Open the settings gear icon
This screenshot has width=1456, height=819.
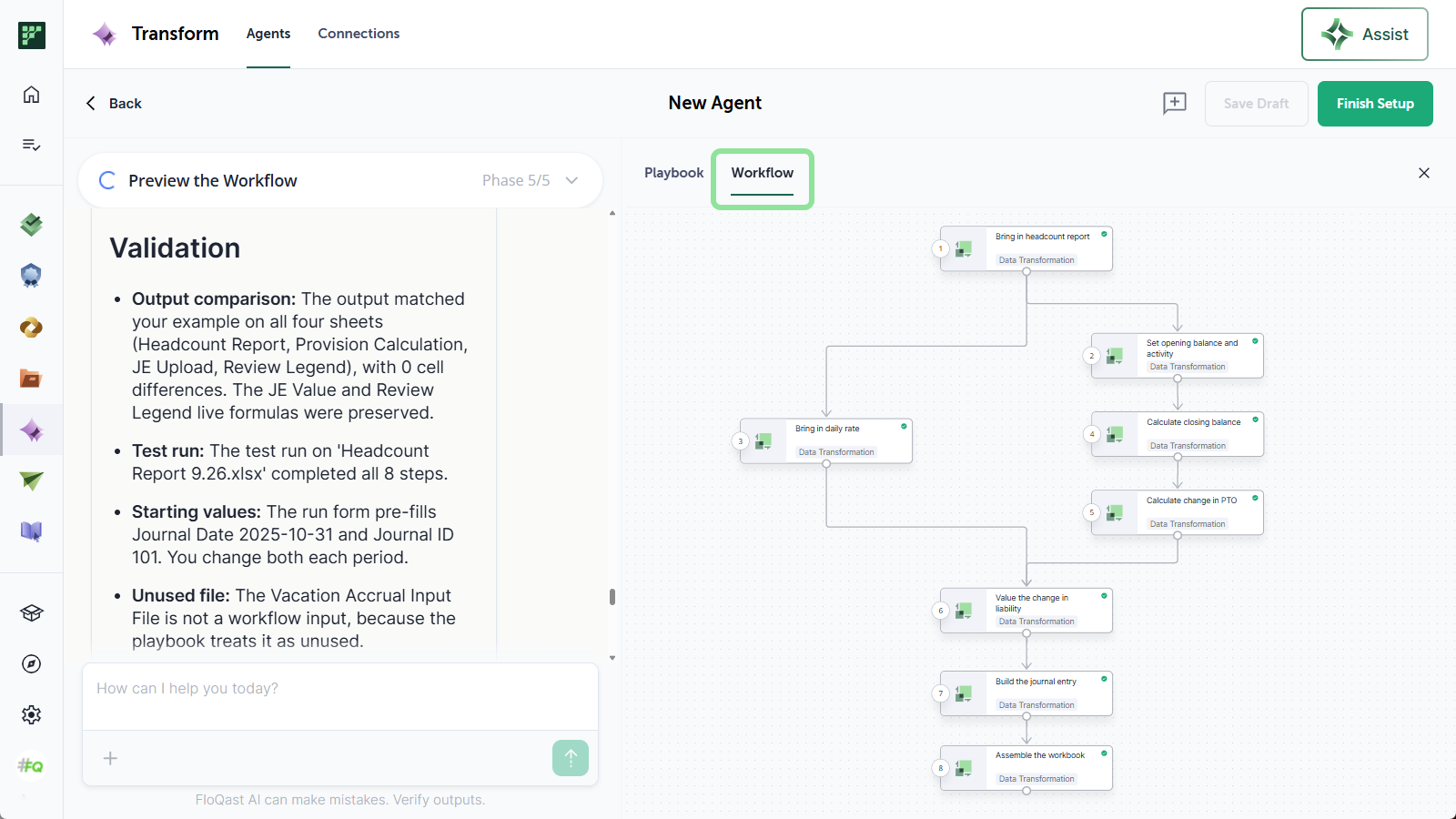32,715
